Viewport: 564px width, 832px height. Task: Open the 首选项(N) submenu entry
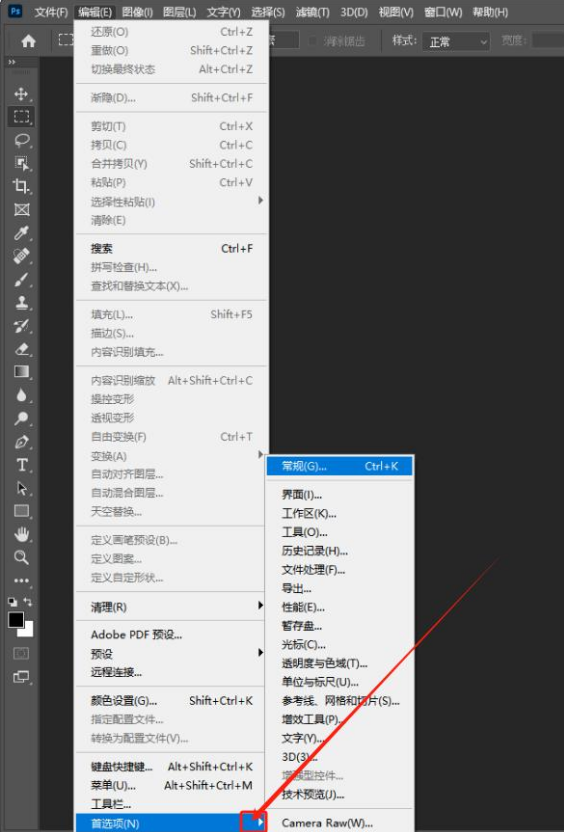[171, 822]
